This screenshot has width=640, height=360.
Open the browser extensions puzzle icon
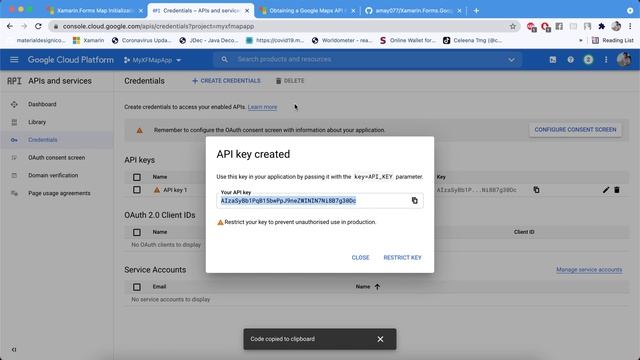point(601,26)
